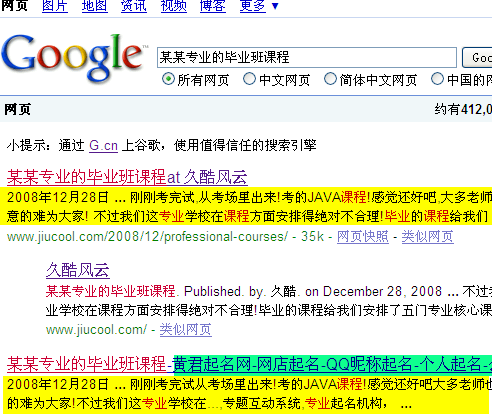This screenshot has width=492, height=414.
Task: Open 类似网页 link after www.jiucool.com/
Action: point(185,330)
